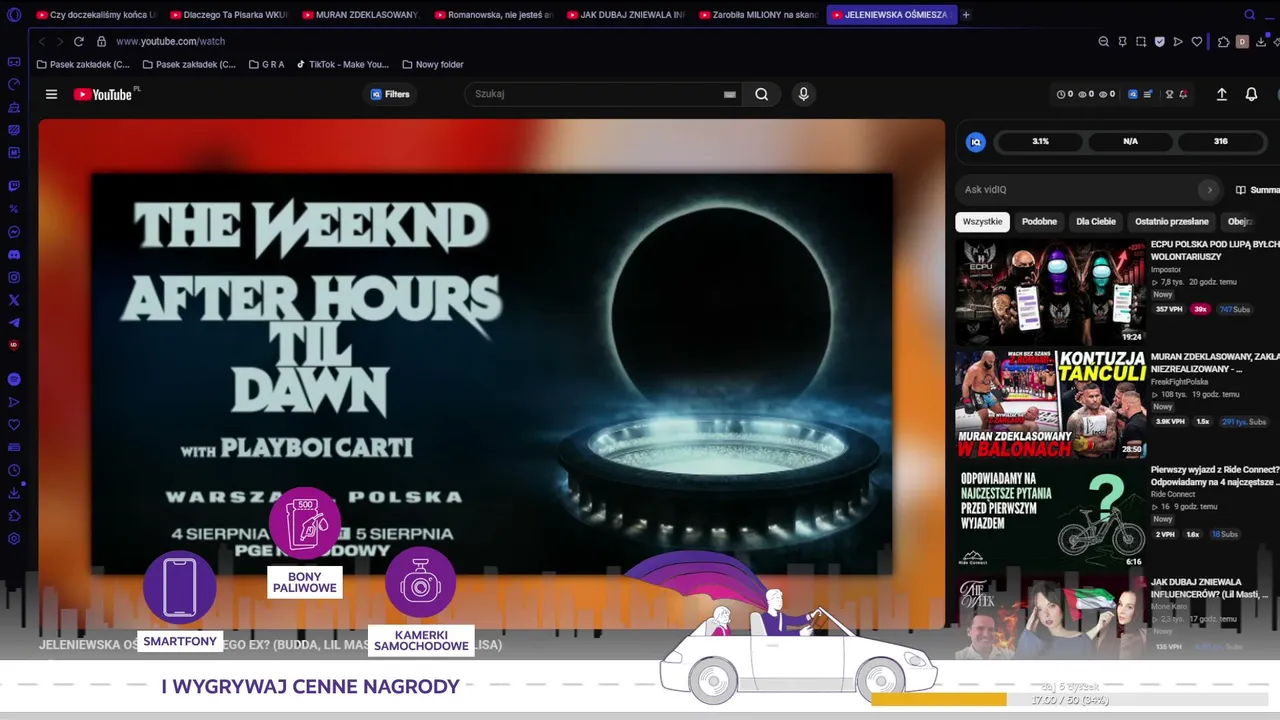Open the Ride Connect bike video thumbnail
Image resolution: width=1280 pixels, height=720 pixels.
click(x=1050, y=517)
